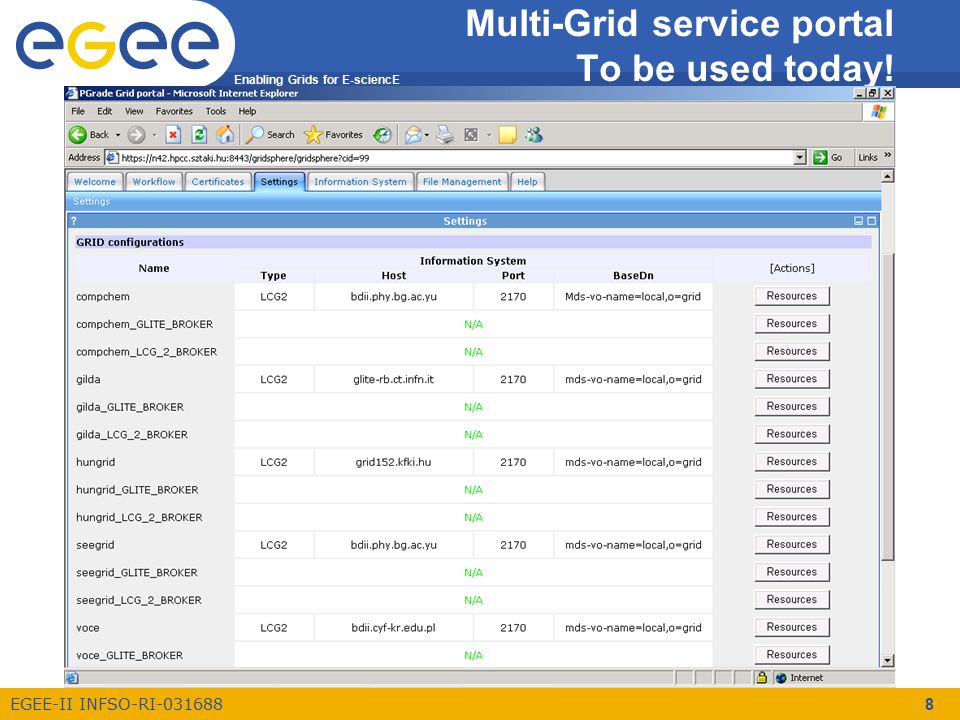
Task: Open the Tools menu
Action: pos(216,111)
